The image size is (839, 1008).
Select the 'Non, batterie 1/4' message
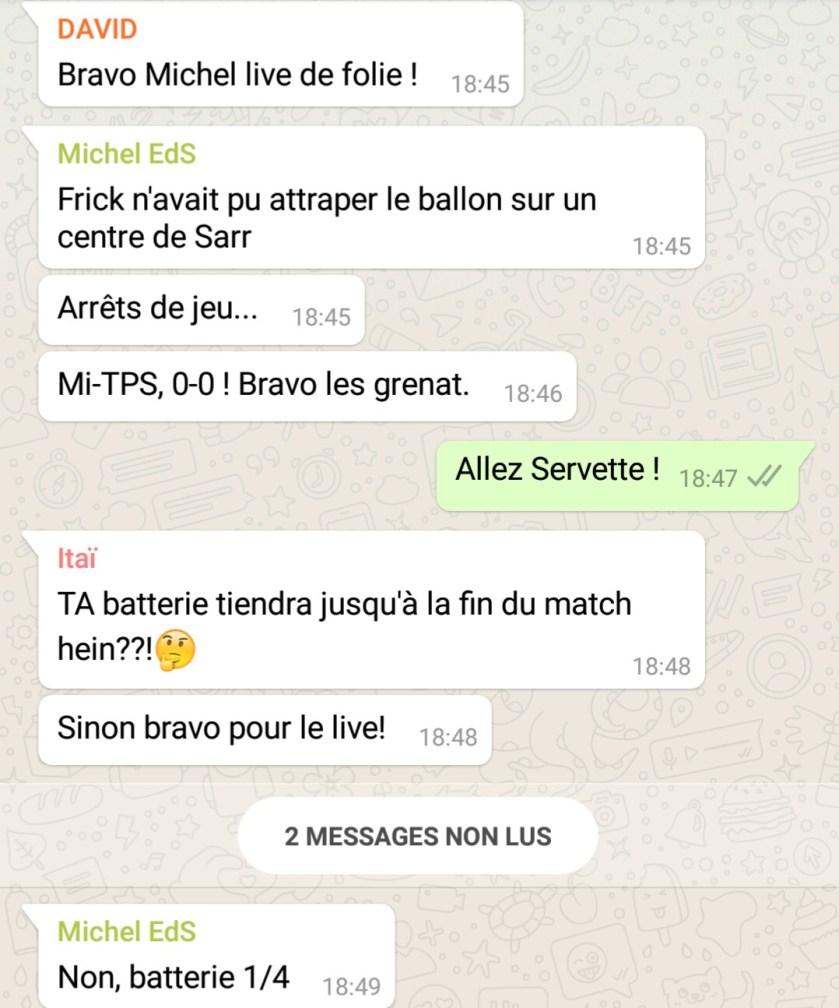point(216,956)
